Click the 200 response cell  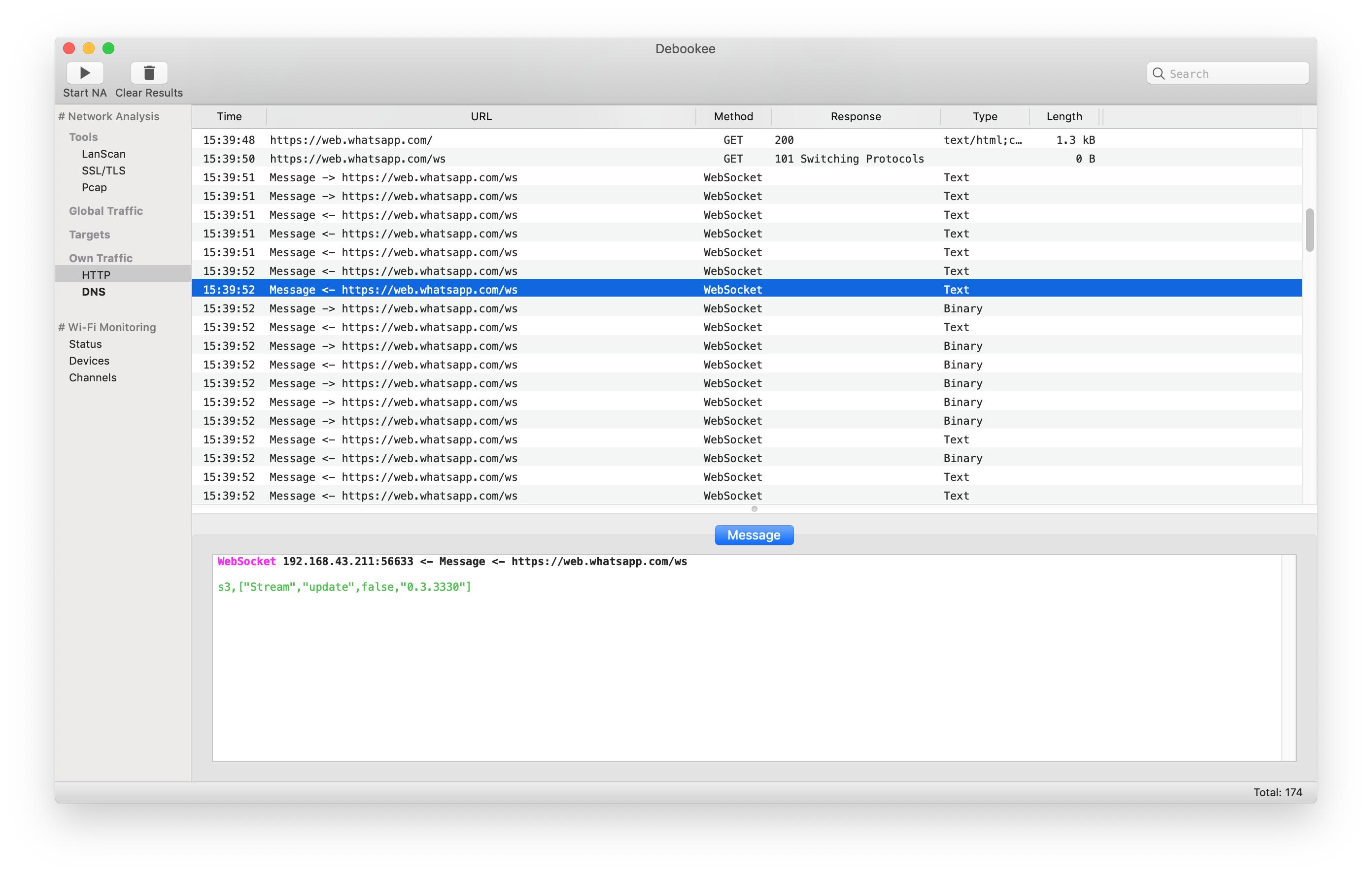pos(784,139)
